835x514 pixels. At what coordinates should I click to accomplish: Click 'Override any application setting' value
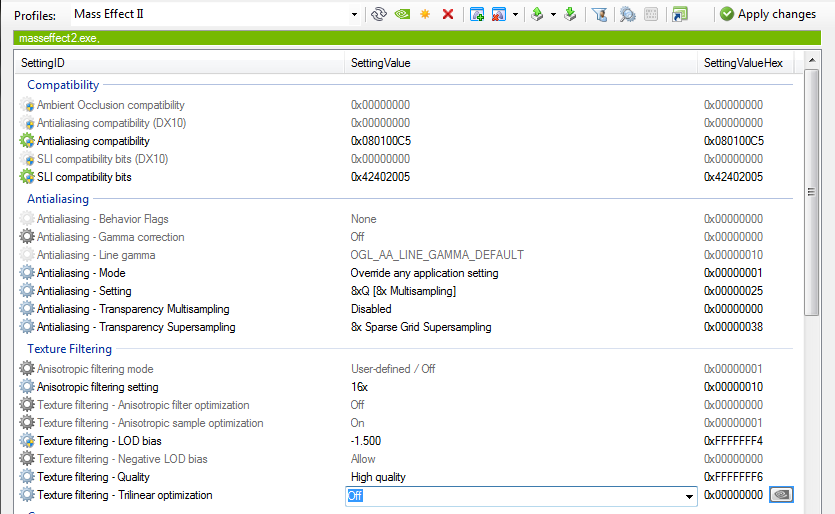(424, 273)
